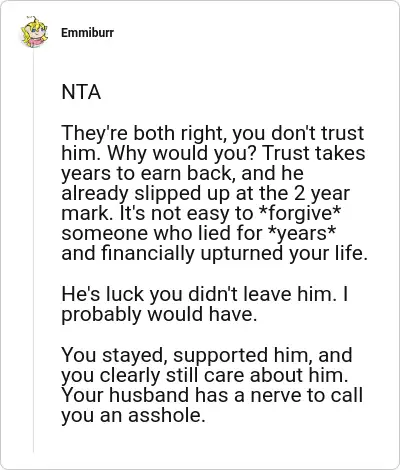
Task: Collapse the comment using the vertical thread line
Action: click(x=33, y=250)
